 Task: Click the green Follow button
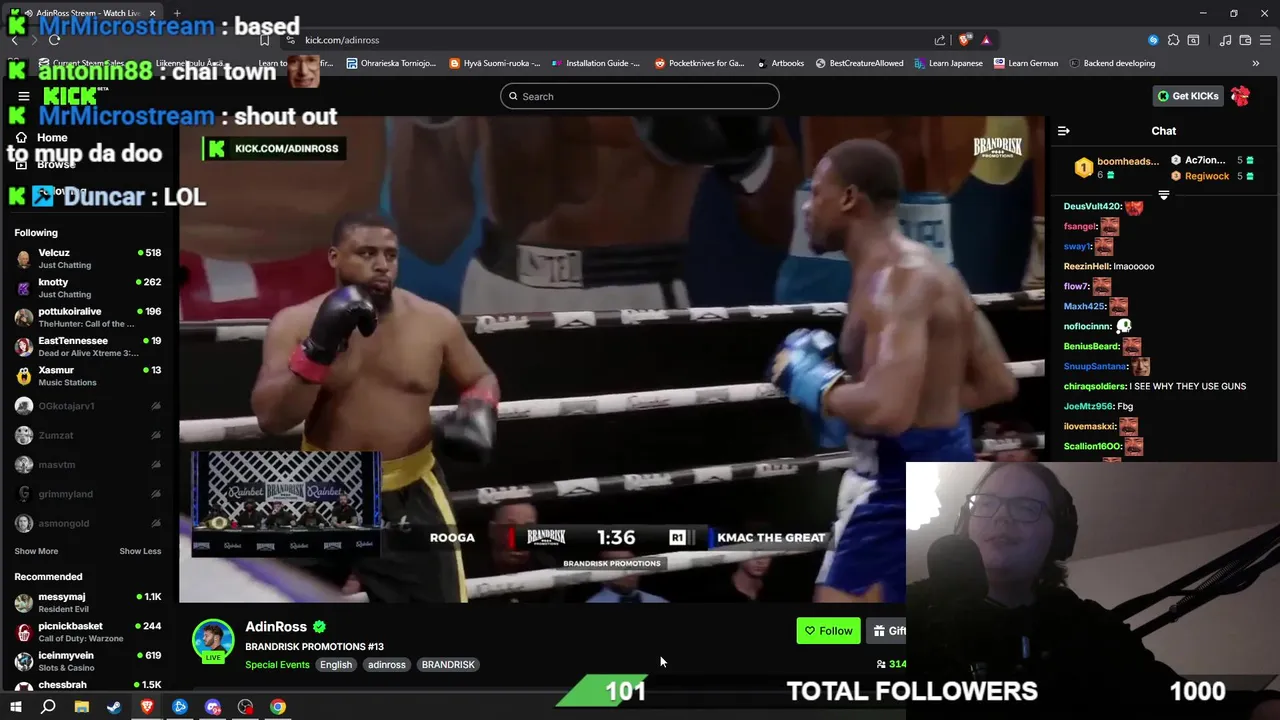point(828,631)
